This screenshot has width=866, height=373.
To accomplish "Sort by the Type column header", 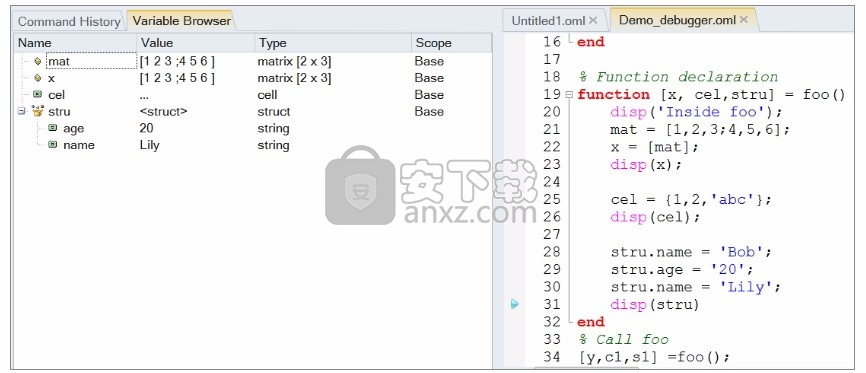I will click(333, 43).
